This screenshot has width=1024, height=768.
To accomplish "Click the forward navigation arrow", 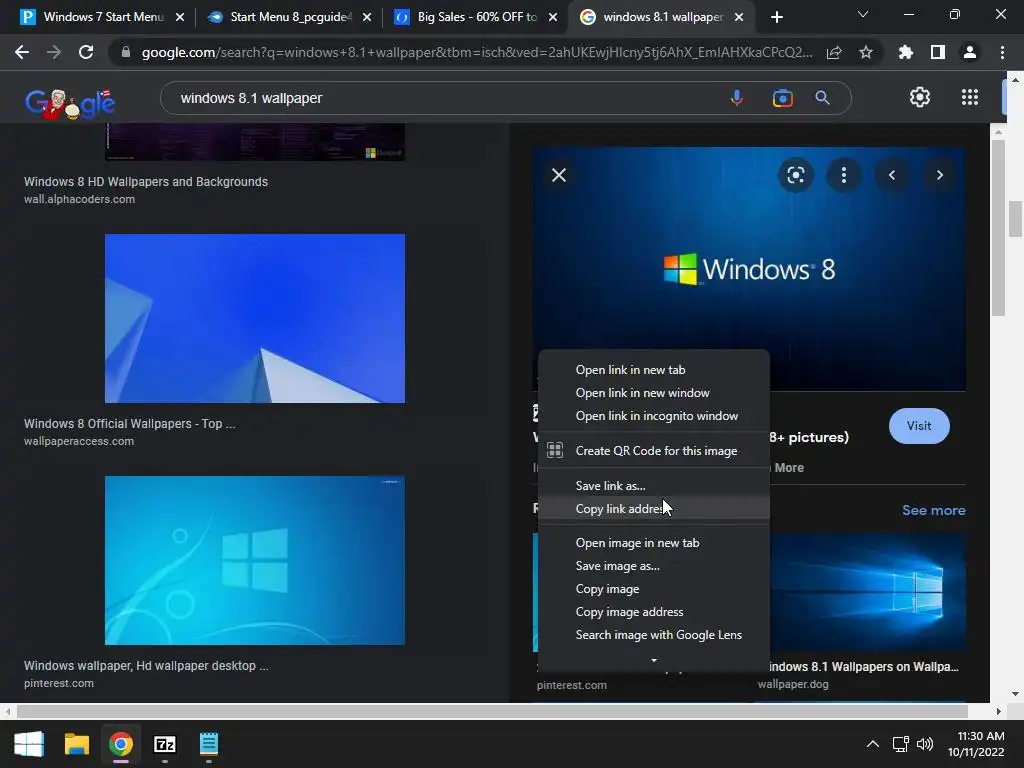I will (x=54, y=52).
